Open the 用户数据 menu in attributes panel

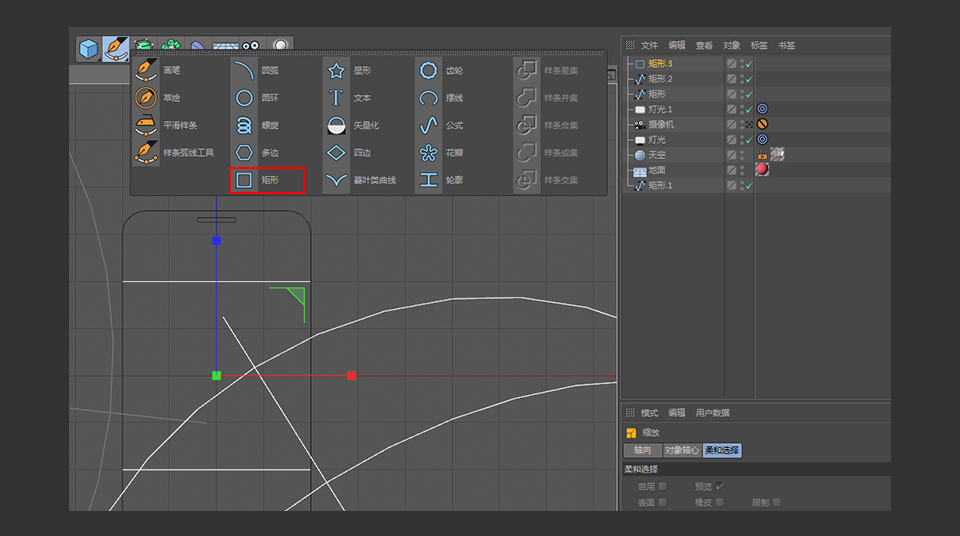coord(713,413)
